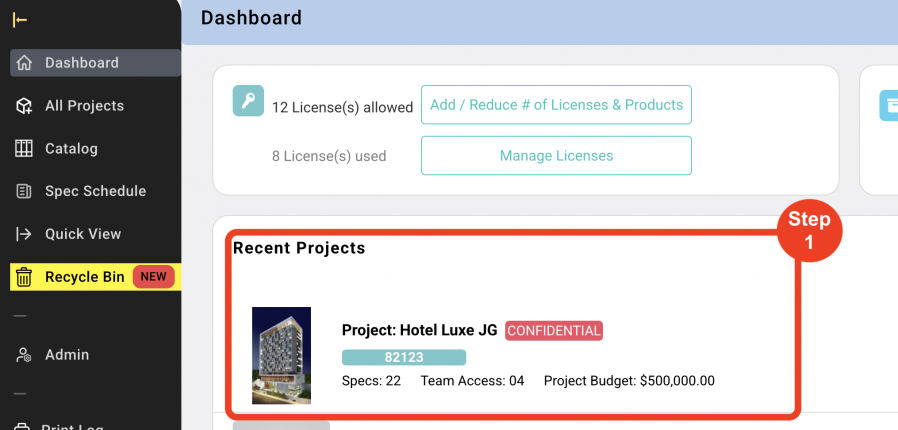Collapse the sidebar using the arrow icon

[x=20, y=20]
